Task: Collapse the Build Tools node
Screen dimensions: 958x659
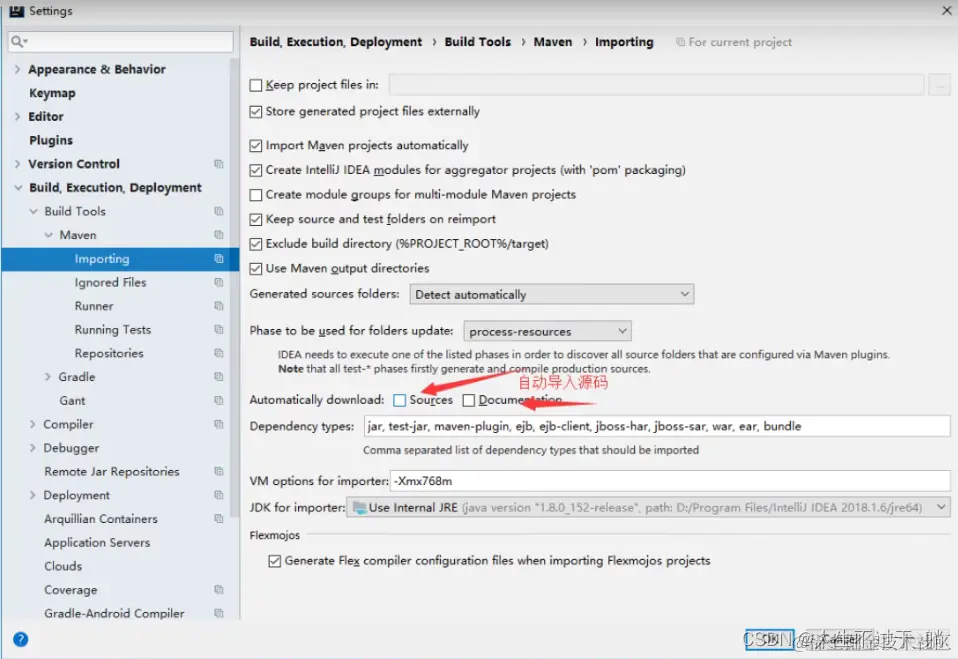Action: (x=33, y=211)
